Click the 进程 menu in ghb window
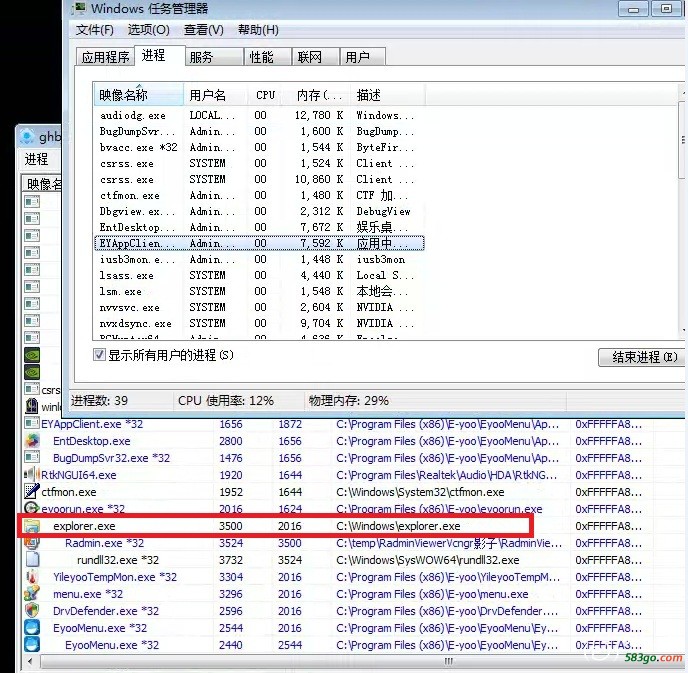Viewport: 688px width, 673px height. click(36, 159)
